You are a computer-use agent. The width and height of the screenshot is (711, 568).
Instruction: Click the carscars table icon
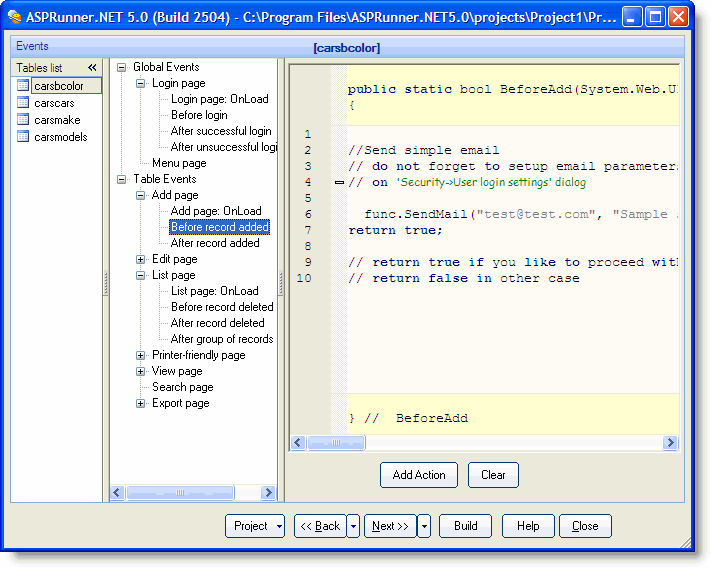tap(23, 102)
